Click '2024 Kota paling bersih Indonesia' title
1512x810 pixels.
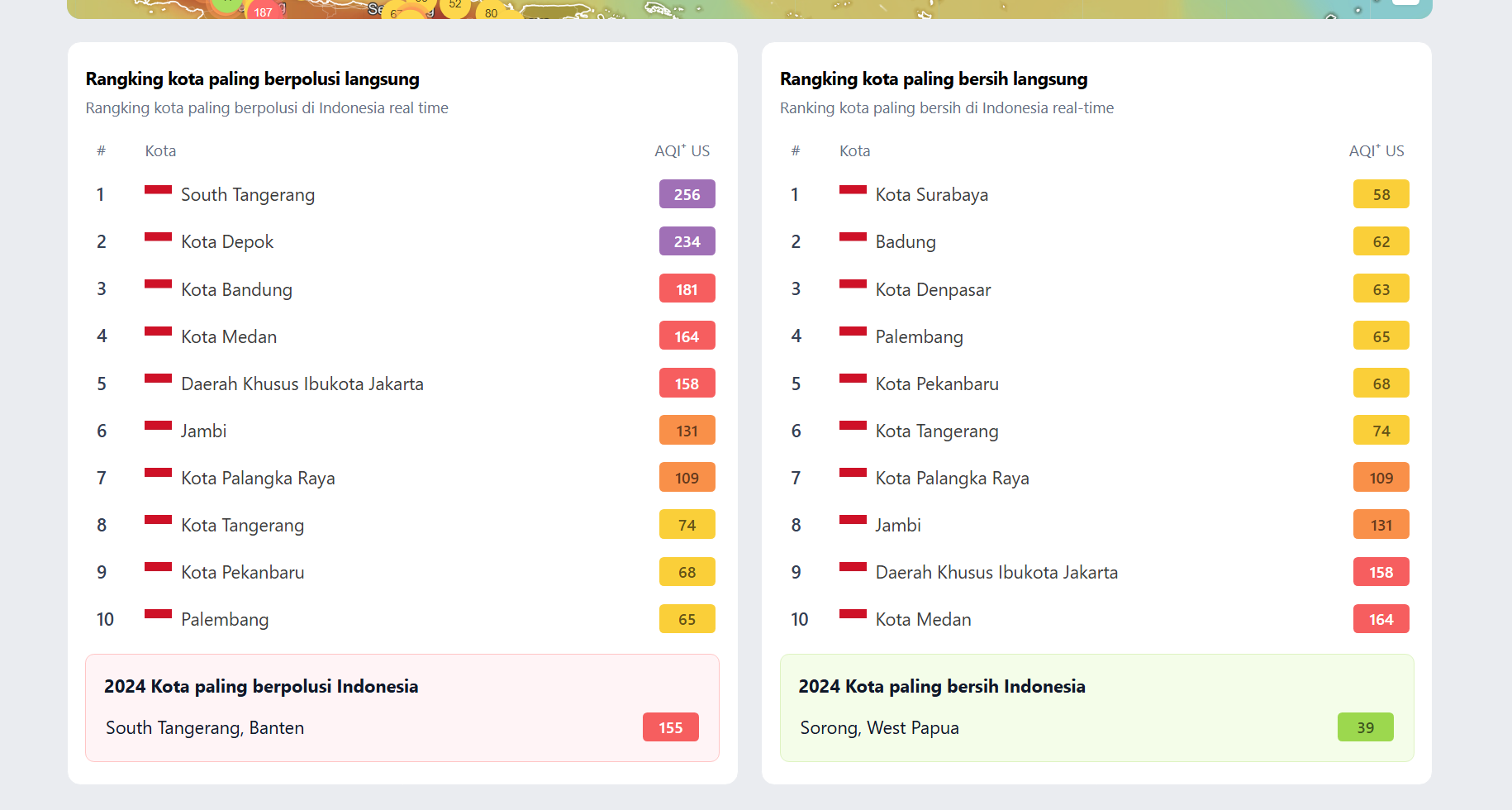[942, 686]
